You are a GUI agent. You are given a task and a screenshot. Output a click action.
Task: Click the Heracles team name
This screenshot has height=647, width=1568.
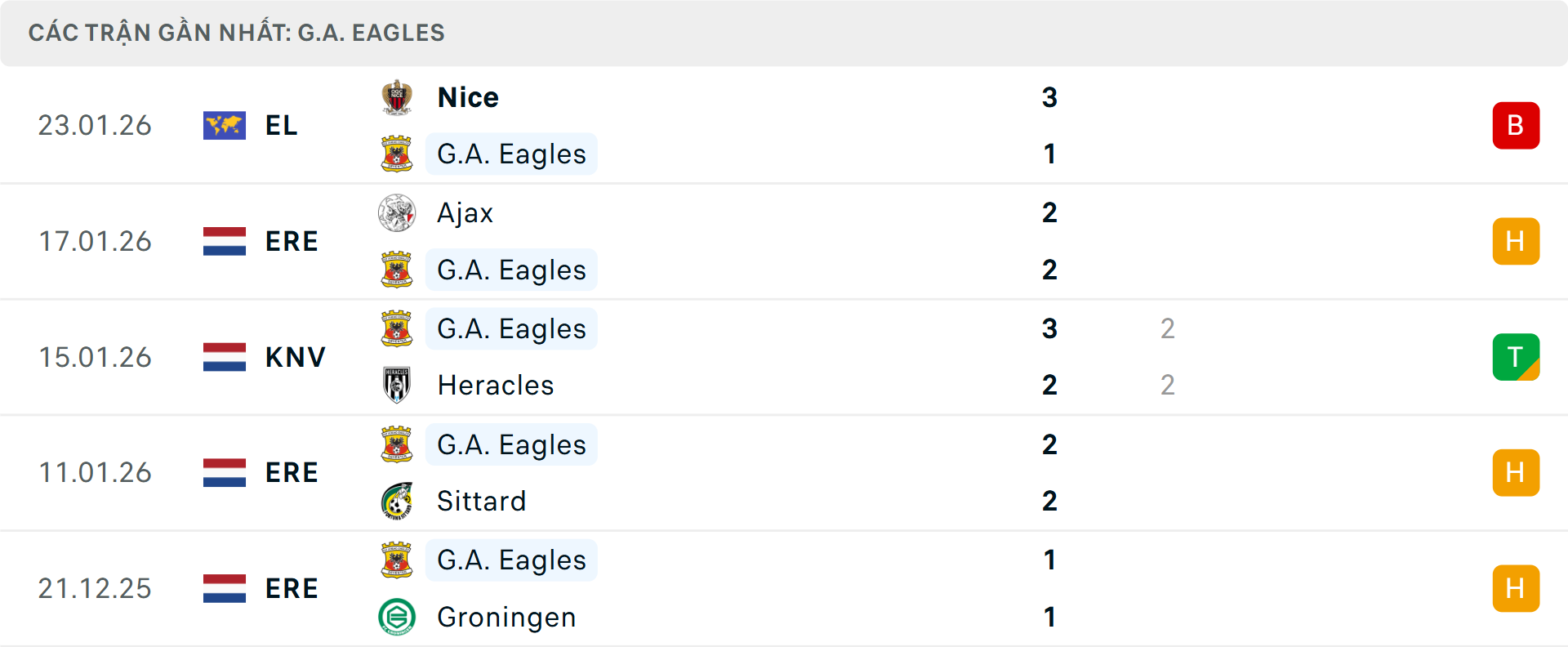[x=495, y=385]
